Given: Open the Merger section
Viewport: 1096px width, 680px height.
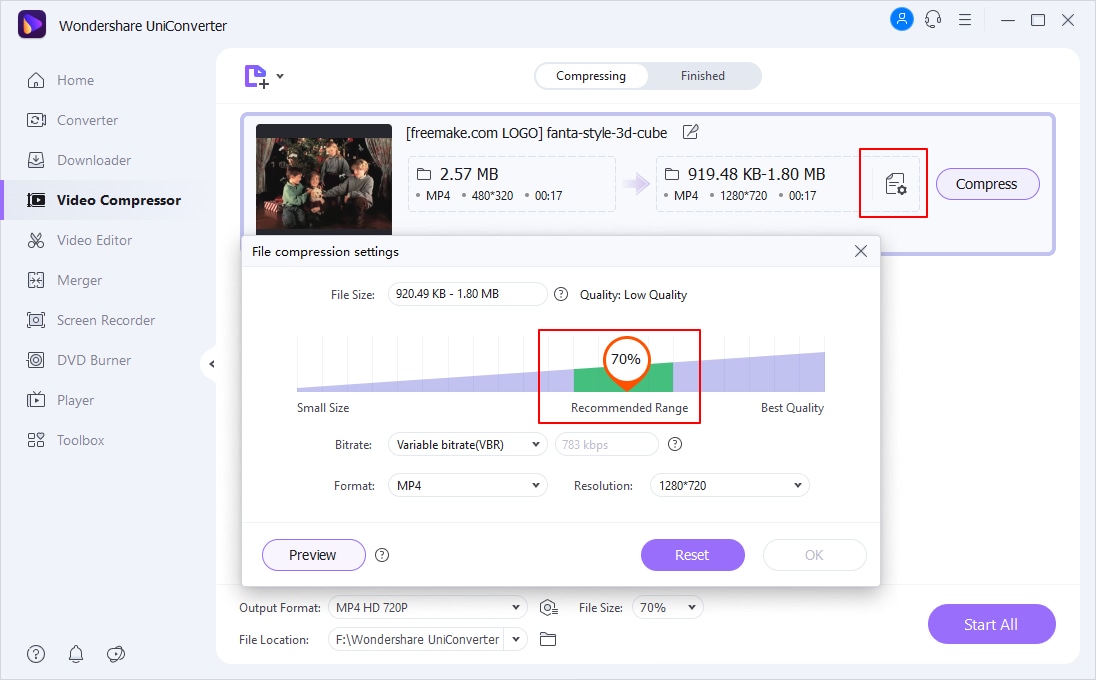Looking at the screenshot, I should pyautogui.click(x=64, y=280).
